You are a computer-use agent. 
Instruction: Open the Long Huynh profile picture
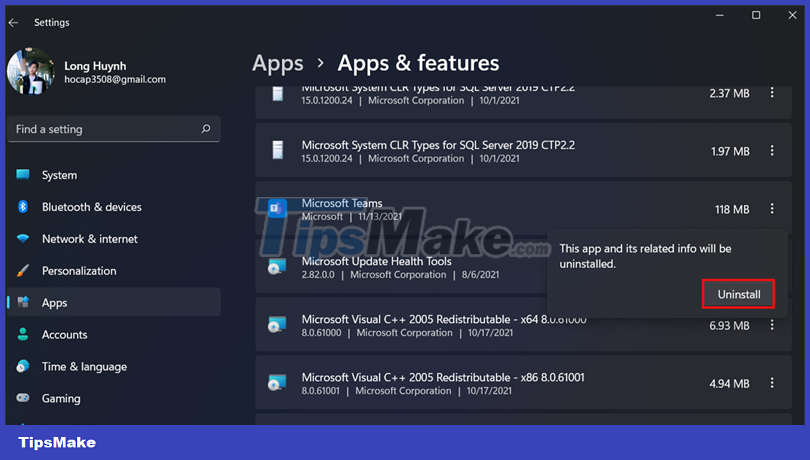click(x=30, y=71)
